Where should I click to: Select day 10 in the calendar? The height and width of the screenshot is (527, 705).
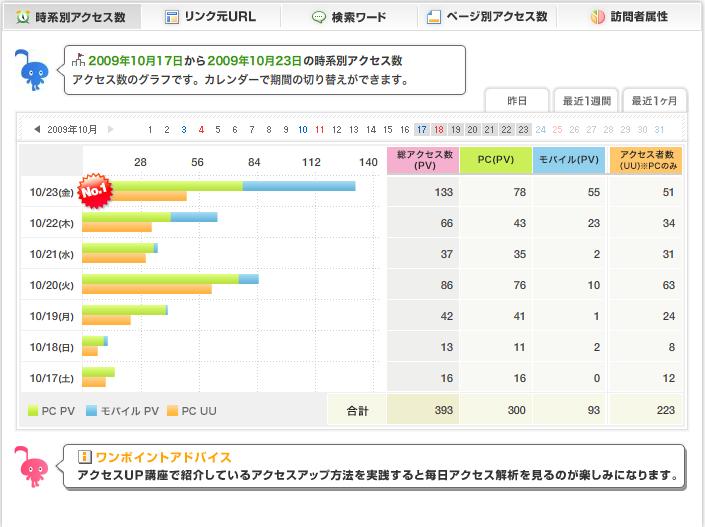click(x=303, y=130)
